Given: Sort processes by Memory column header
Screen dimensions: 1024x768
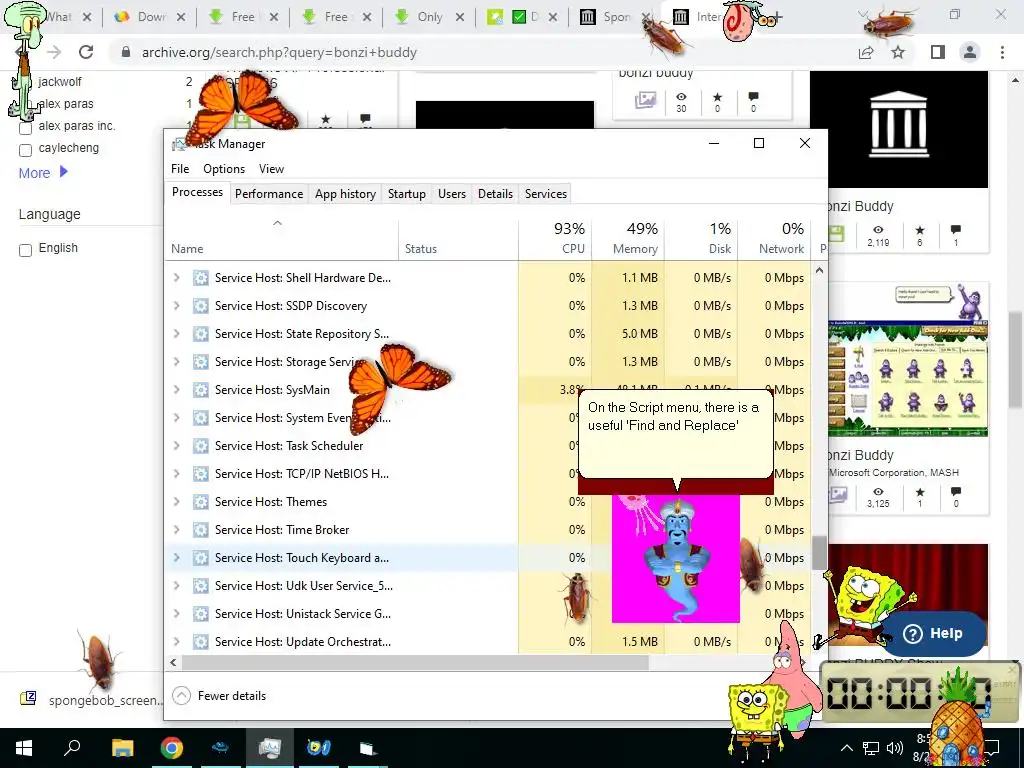Looking at the screenshot, I should pyautogui.click(x=628, y=239).
